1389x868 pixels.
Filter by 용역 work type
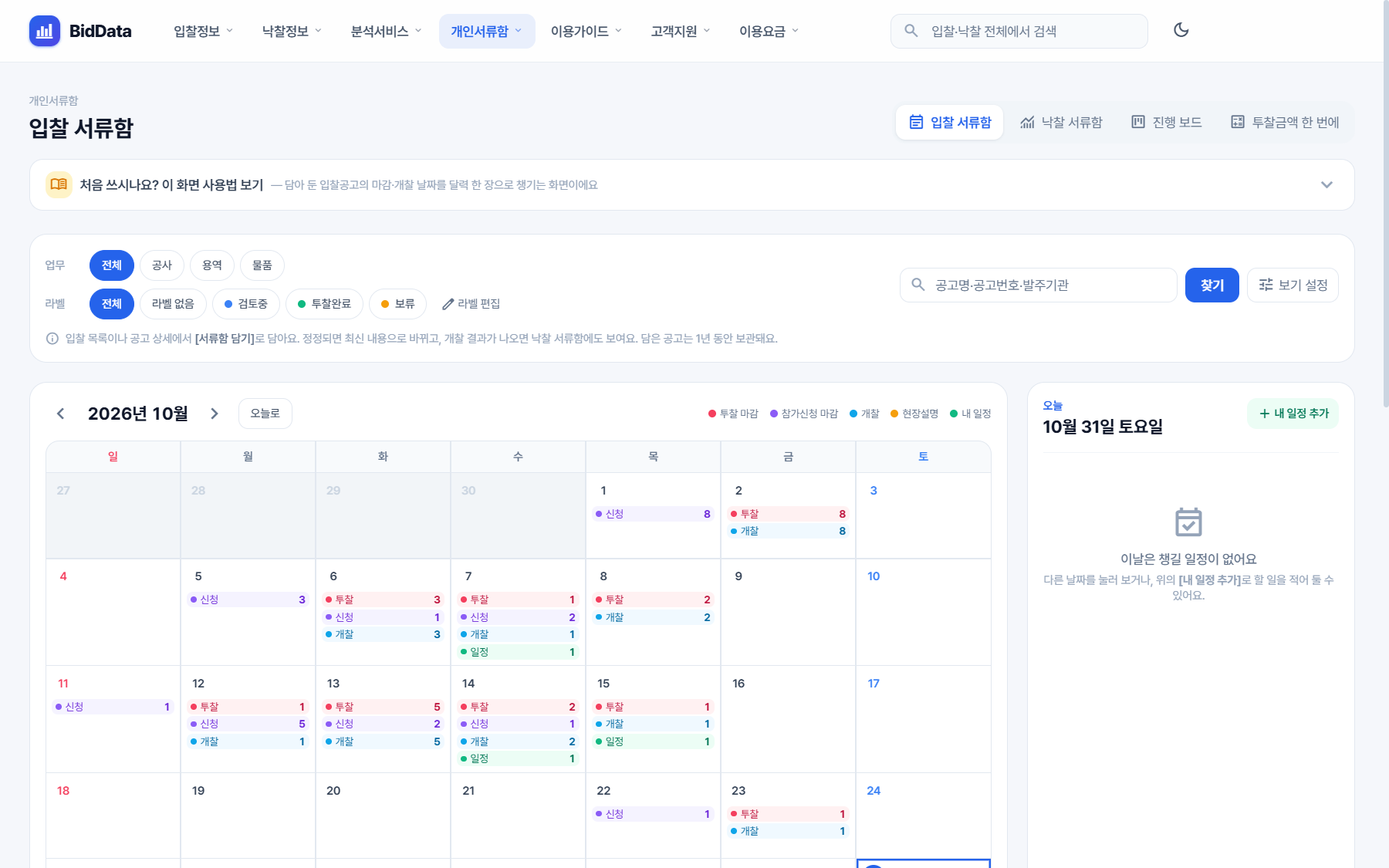tap(212, 265)
